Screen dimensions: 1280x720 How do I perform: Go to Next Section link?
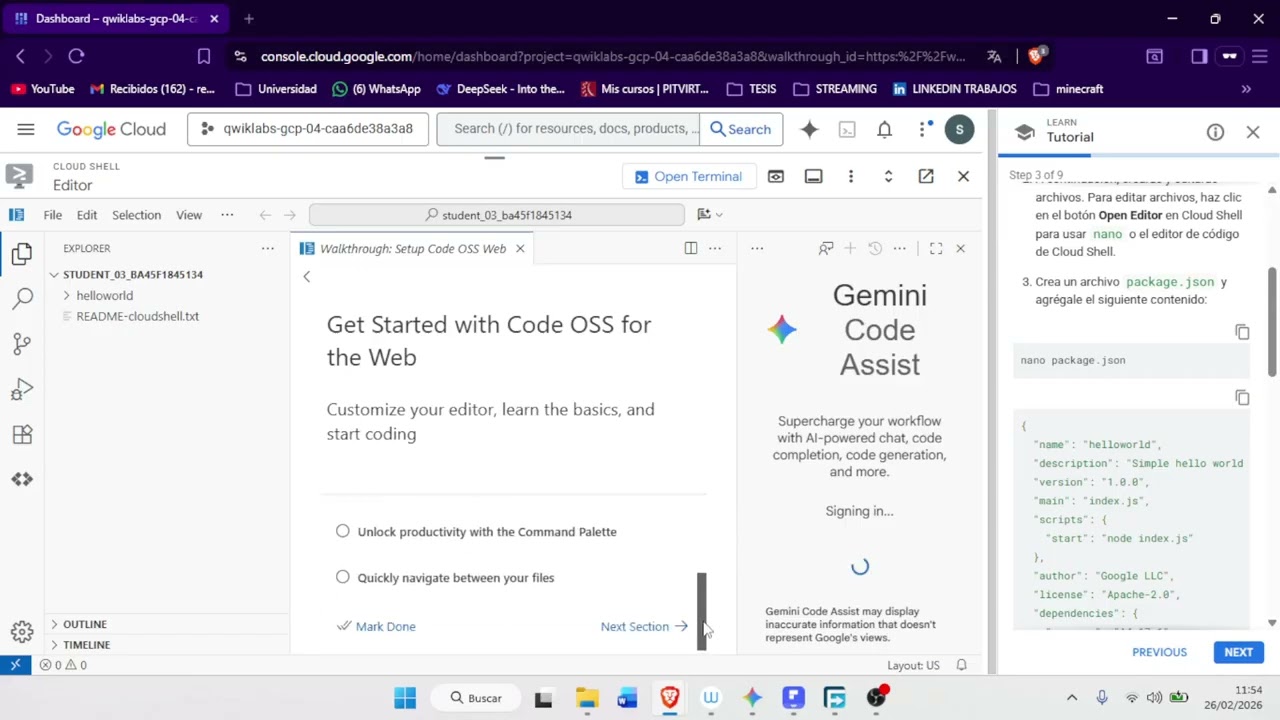pos(644,627)
